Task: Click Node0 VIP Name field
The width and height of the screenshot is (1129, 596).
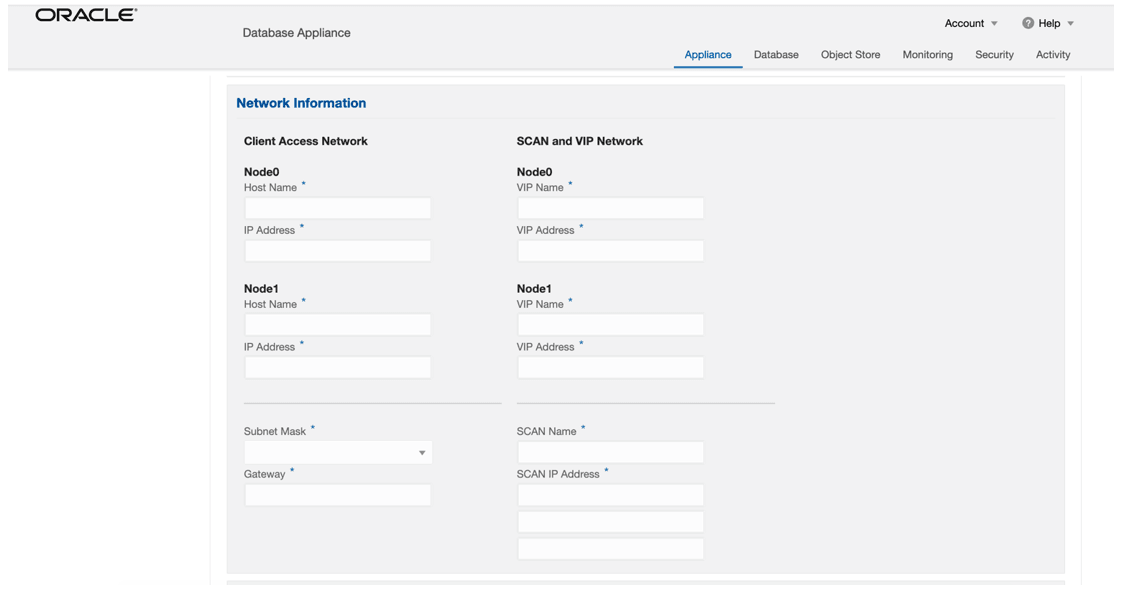Action: click(610, 207)
